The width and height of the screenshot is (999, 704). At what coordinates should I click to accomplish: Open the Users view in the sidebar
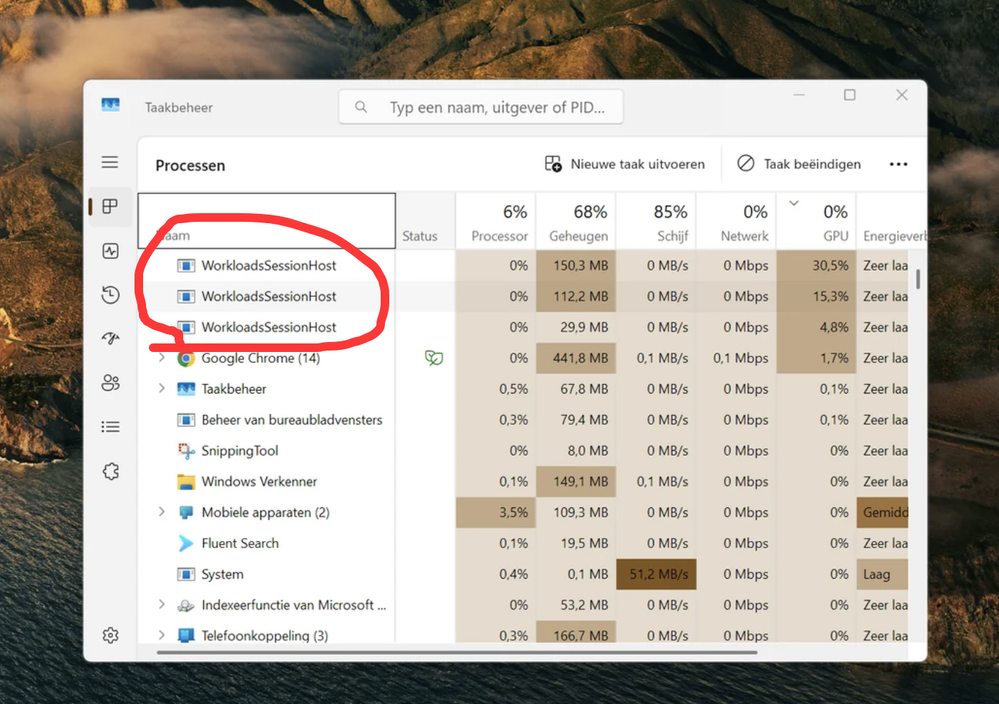(x=110, y=383)
